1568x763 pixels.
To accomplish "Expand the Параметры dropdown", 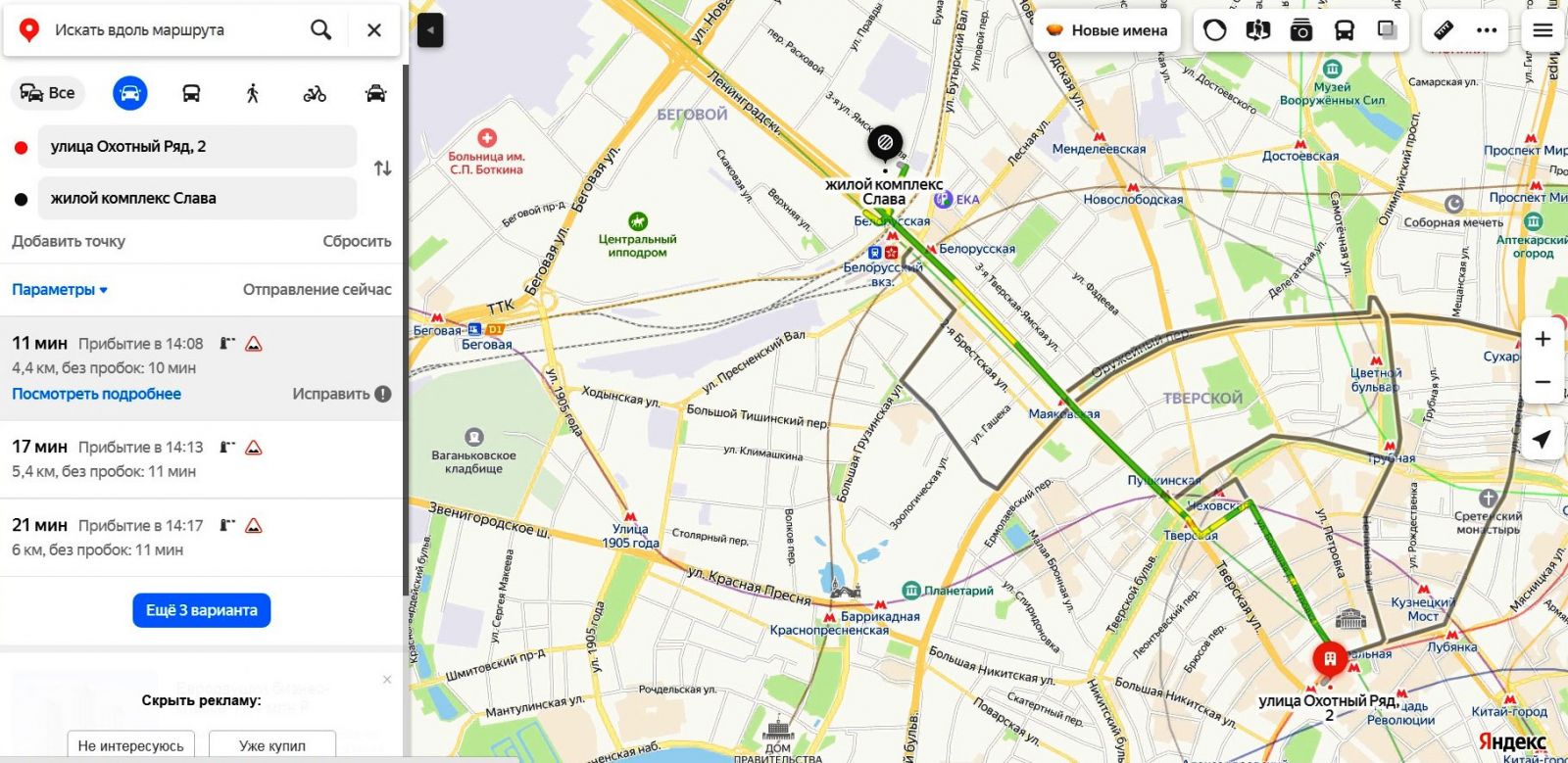I will [x=59, y=289].
